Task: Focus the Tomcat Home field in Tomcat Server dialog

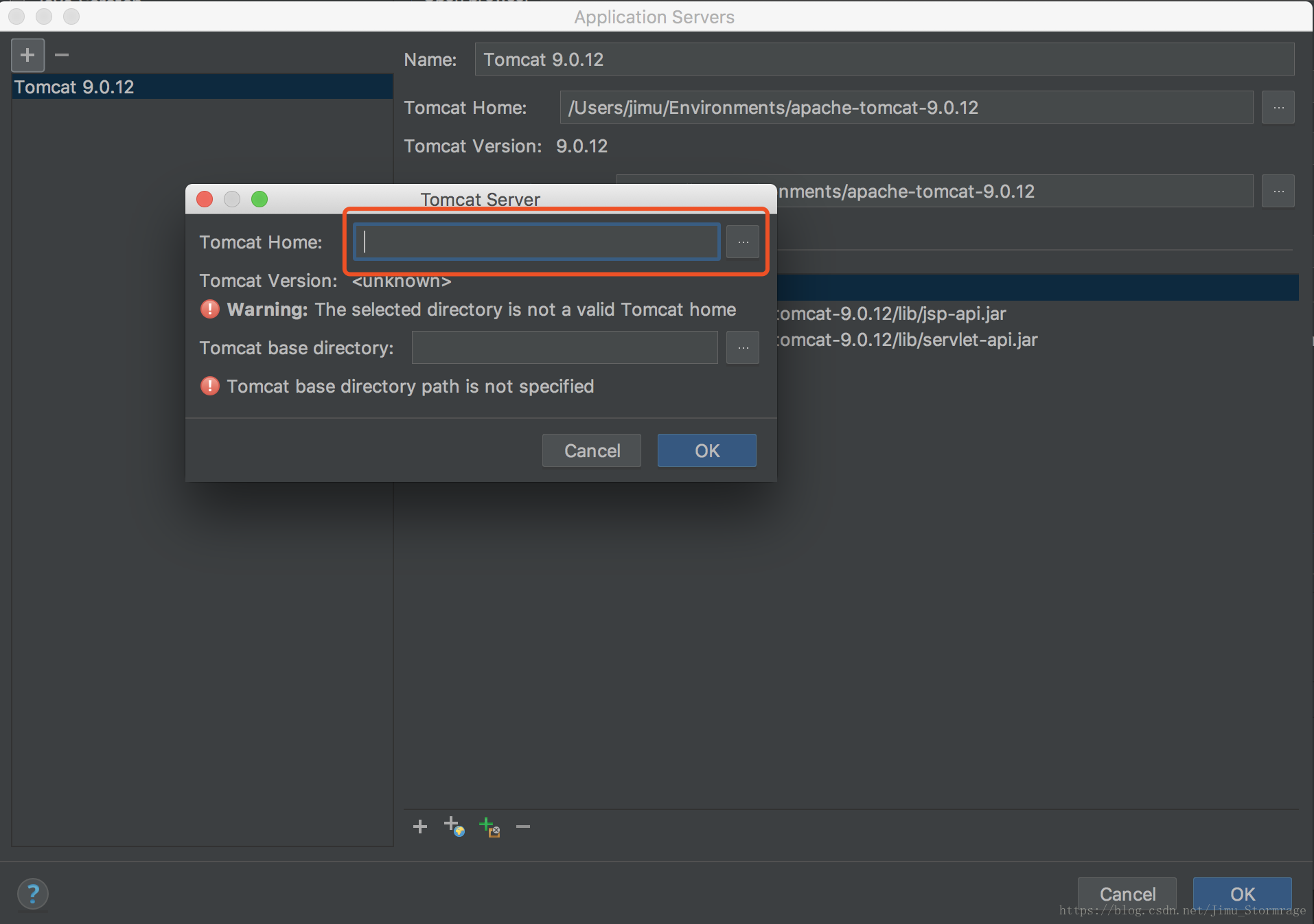Action: point(537,242)
